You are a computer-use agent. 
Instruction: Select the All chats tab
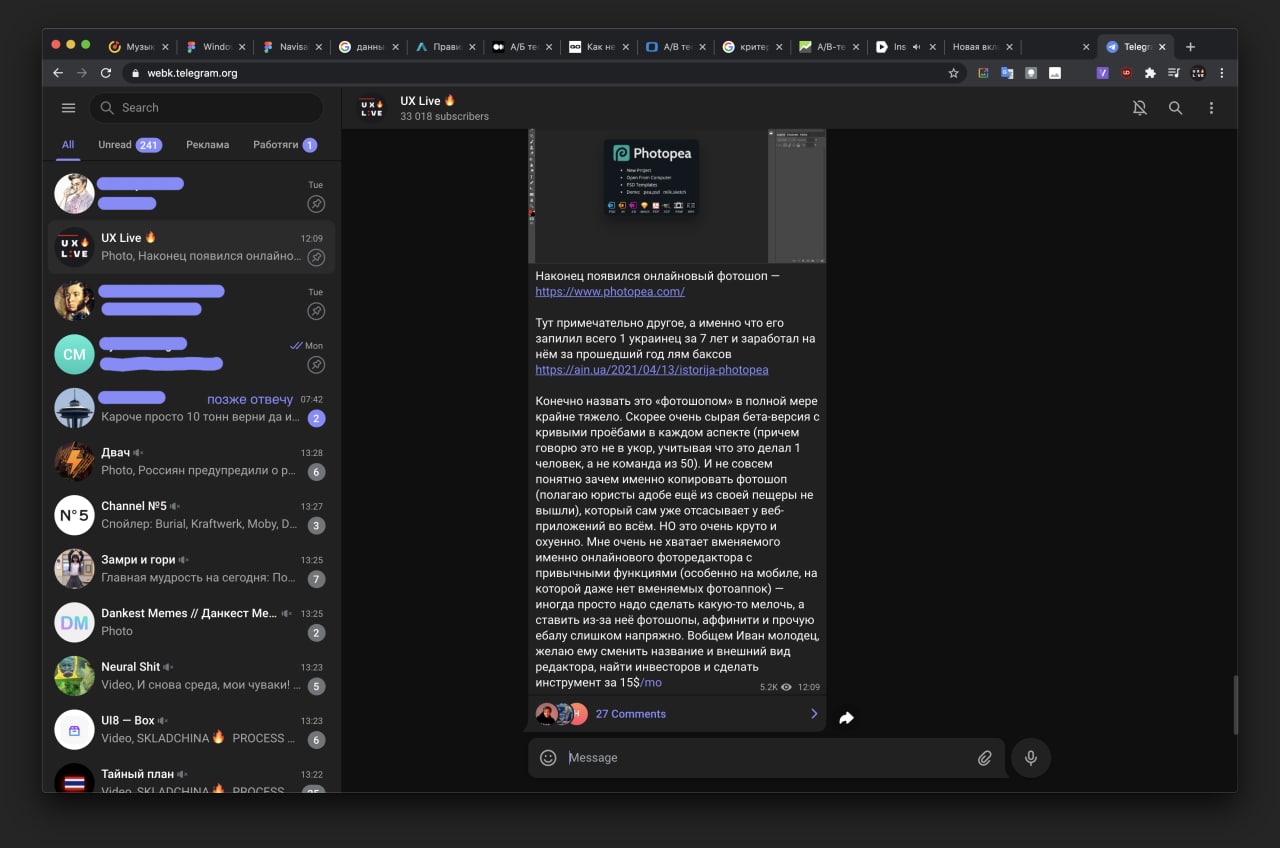[68, 145]
